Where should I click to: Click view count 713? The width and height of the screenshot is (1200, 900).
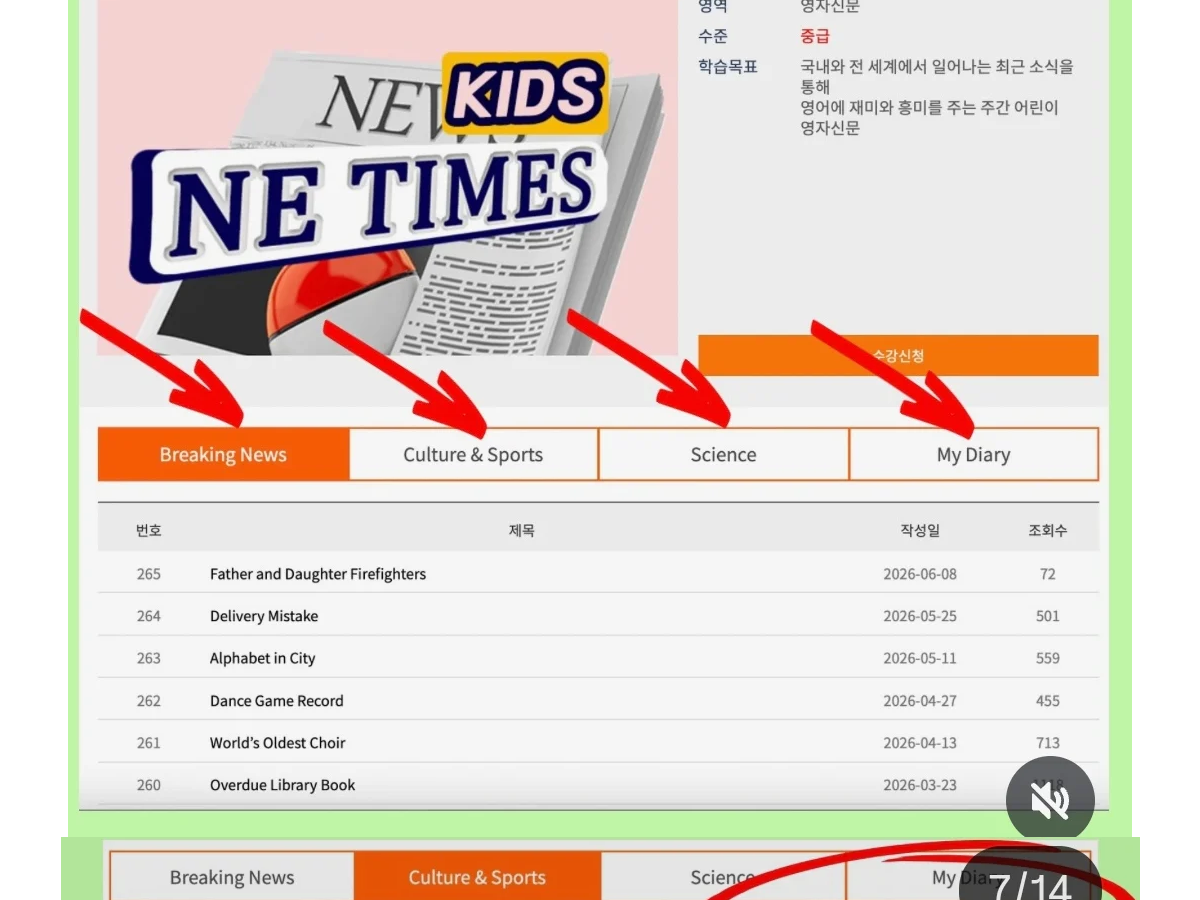tap(1047, 743)
